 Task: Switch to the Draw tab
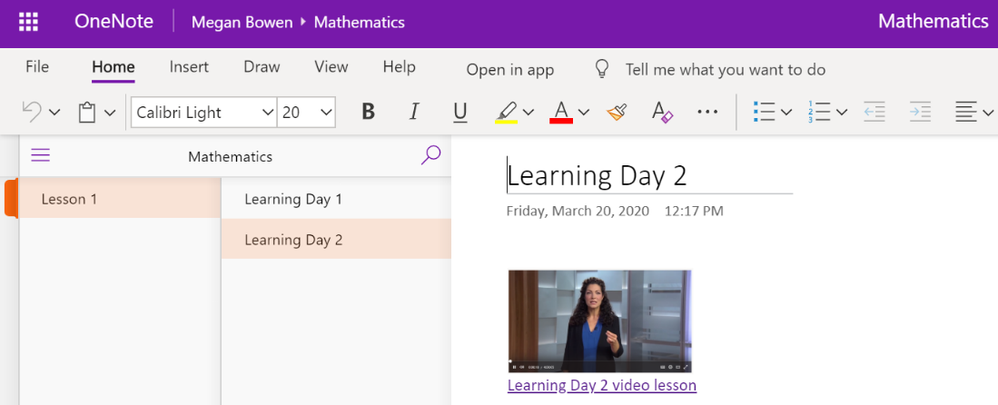pyautogui.click(x=262, y=67)
